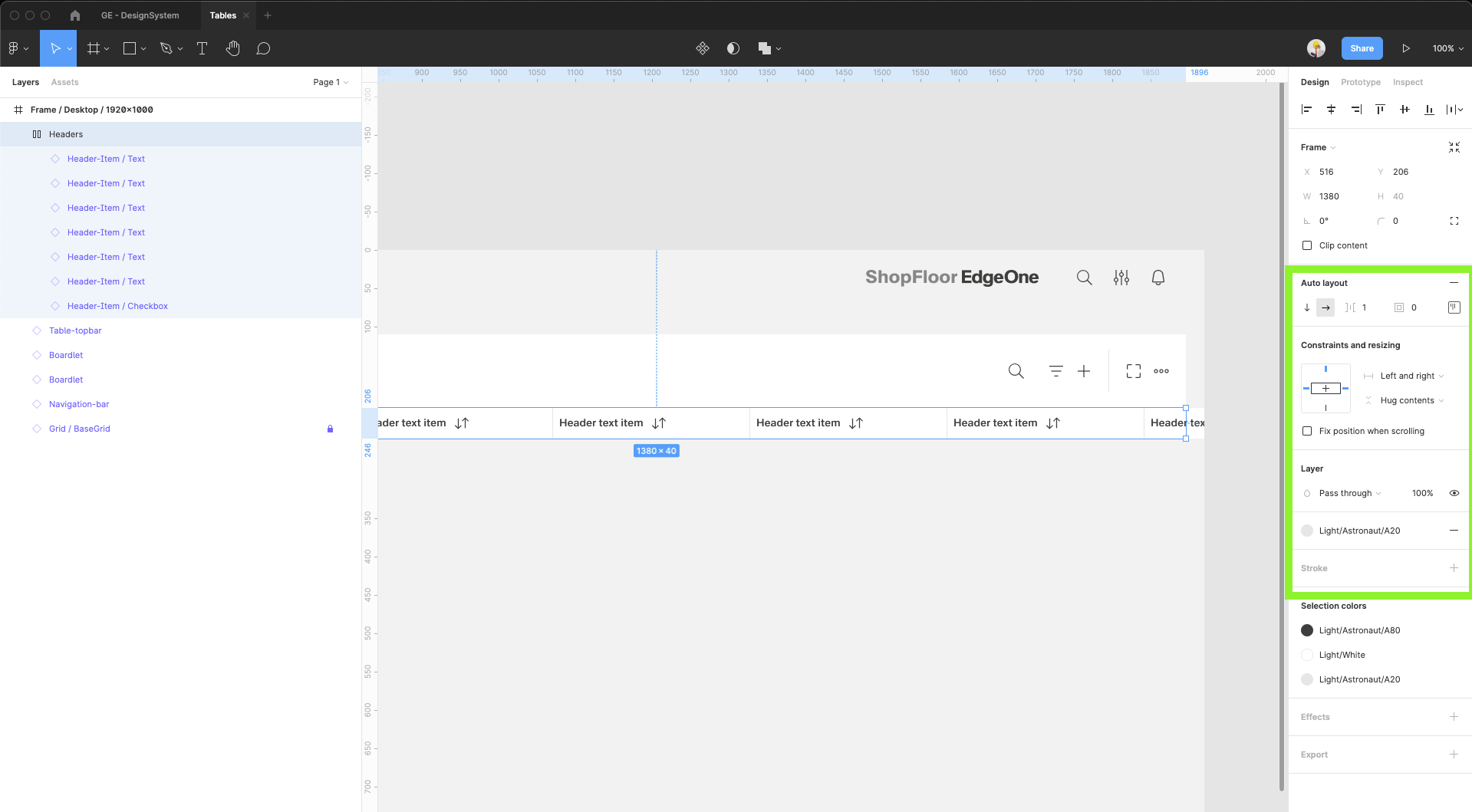Image resolution: width=1472 pixels, height=812 pixels.
Task: Click the Create Component icon
Action: [x=702, y=48]
